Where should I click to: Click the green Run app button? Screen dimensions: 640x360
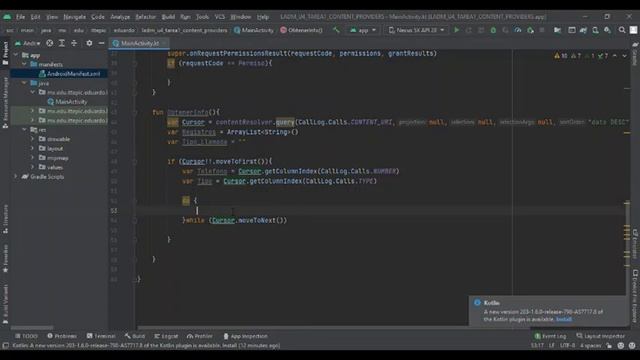coord(456,30)
